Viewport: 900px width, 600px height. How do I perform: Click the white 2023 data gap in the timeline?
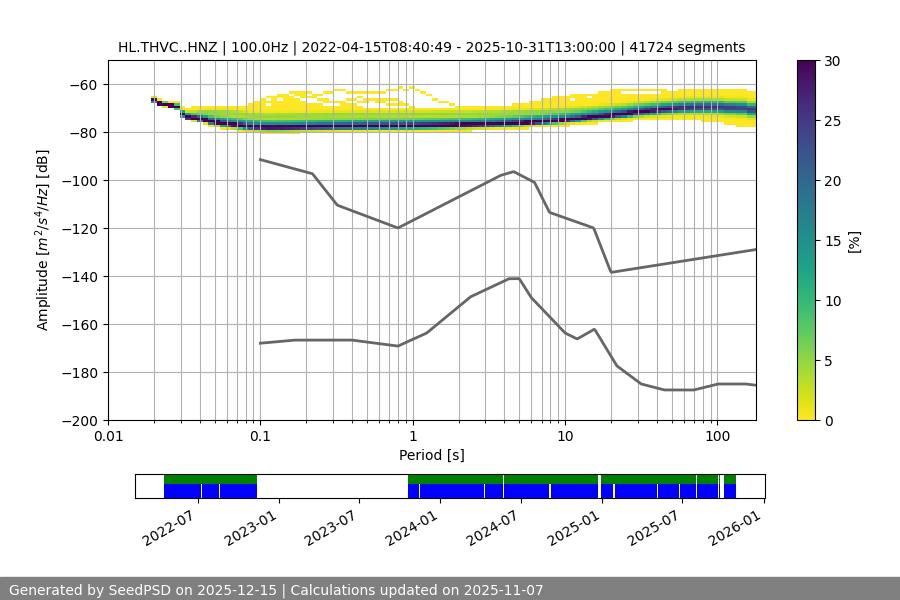pos(332,486)
